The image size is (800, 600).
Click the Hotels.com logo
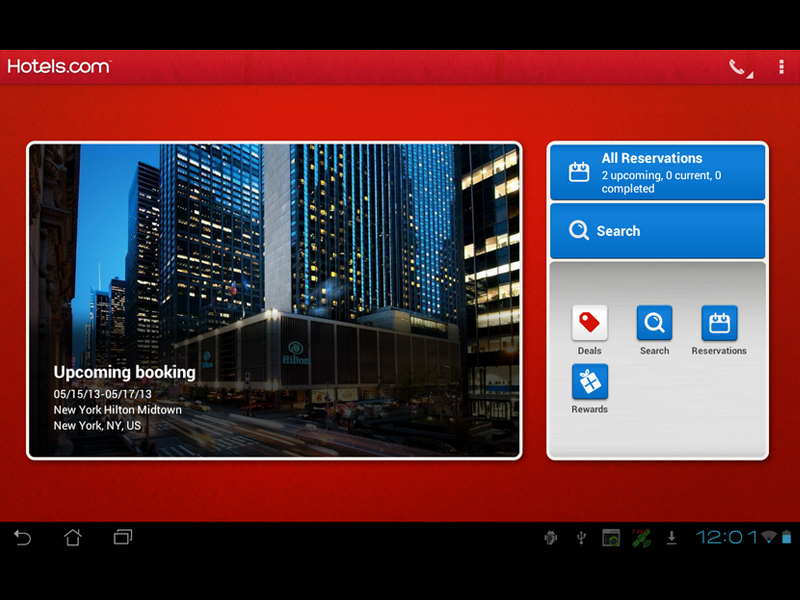pyautogui.click(x=59, y=67)
